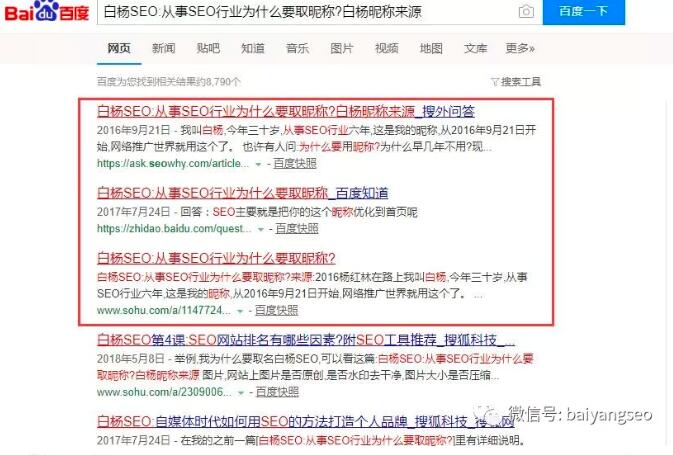Expand dropdown arrow next to sohu.com/a/2309006 URL

click(x=241, y=393)
